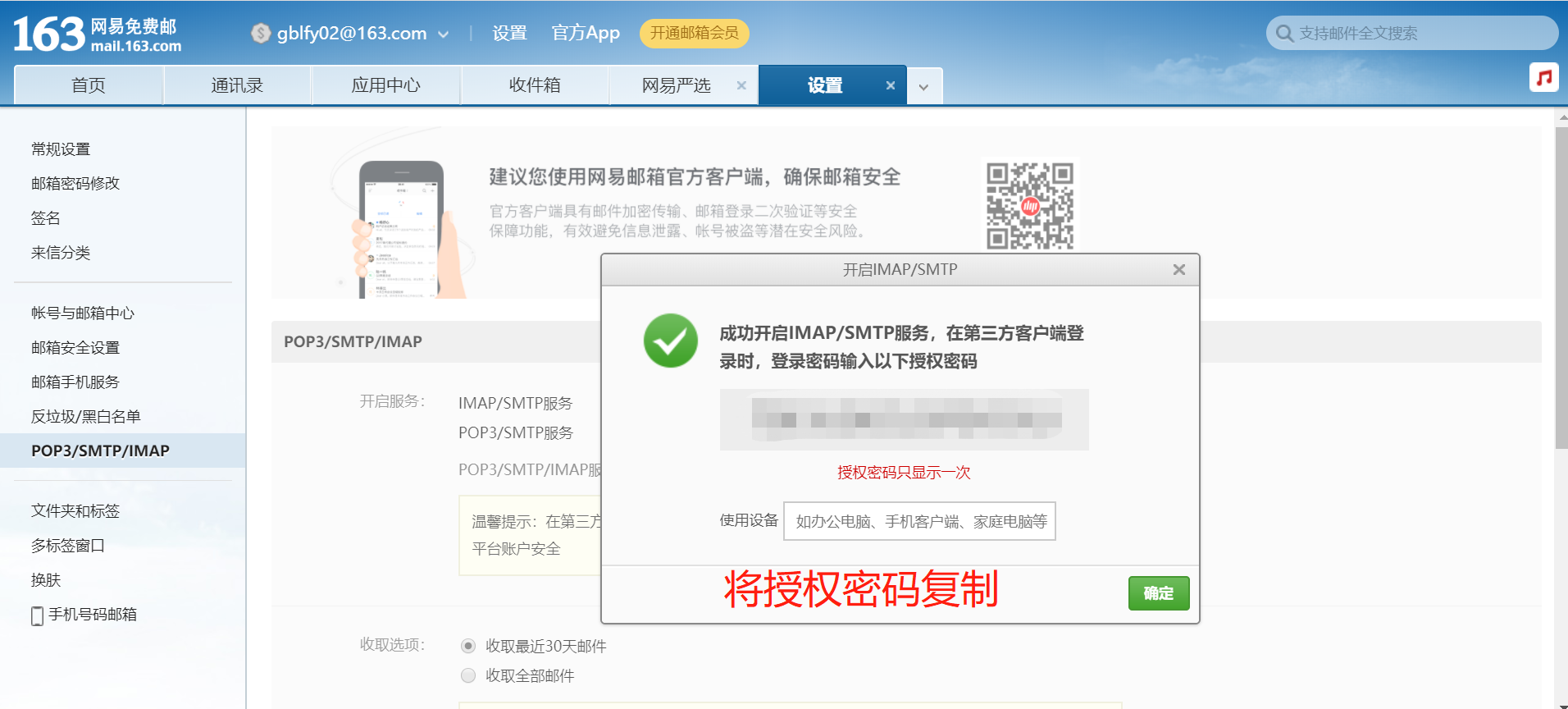Image resolution: width=1568 pixels, height=709 pixels.
Task: Open 签名 settings
Action: pyautogui.click(x=46, y=218)
